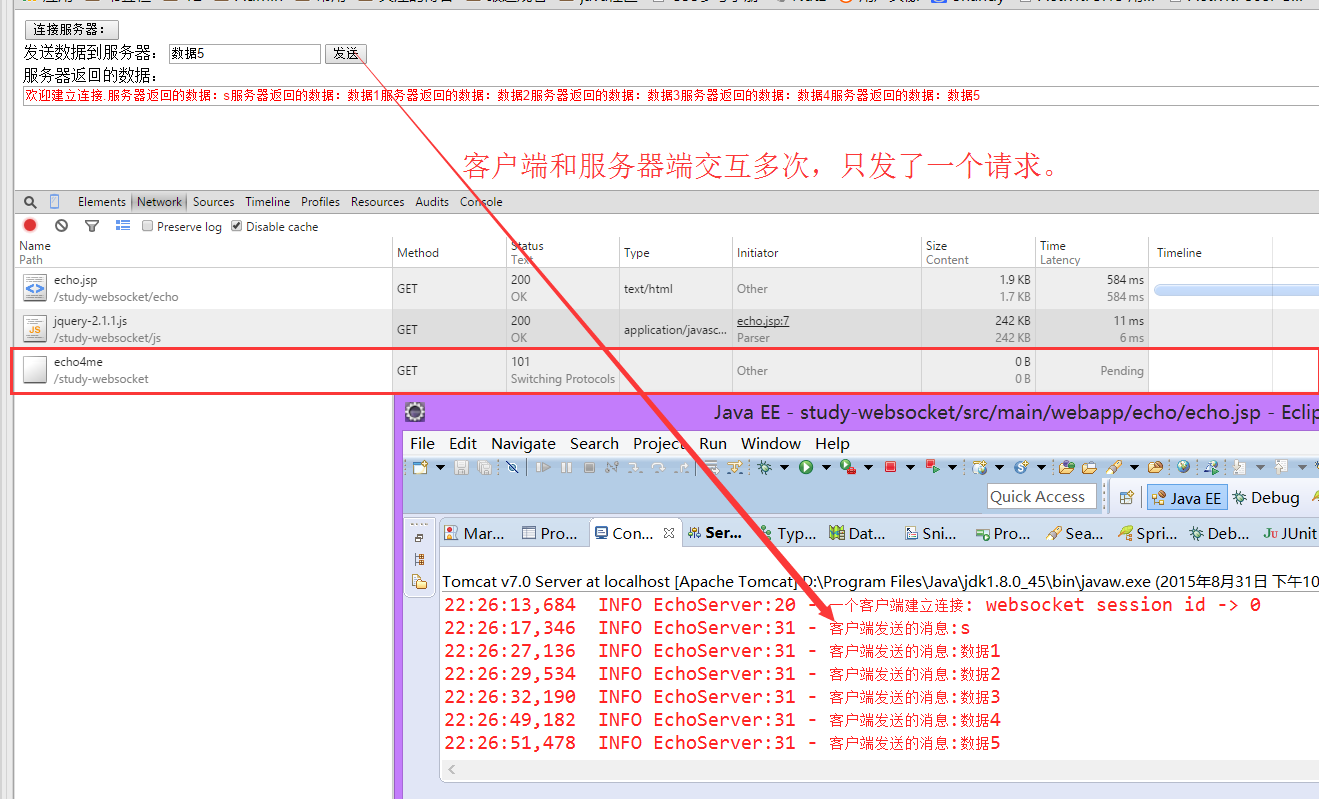Select the DevTools Network tab
Screen dimensions: 1319x799
(159, 202)
